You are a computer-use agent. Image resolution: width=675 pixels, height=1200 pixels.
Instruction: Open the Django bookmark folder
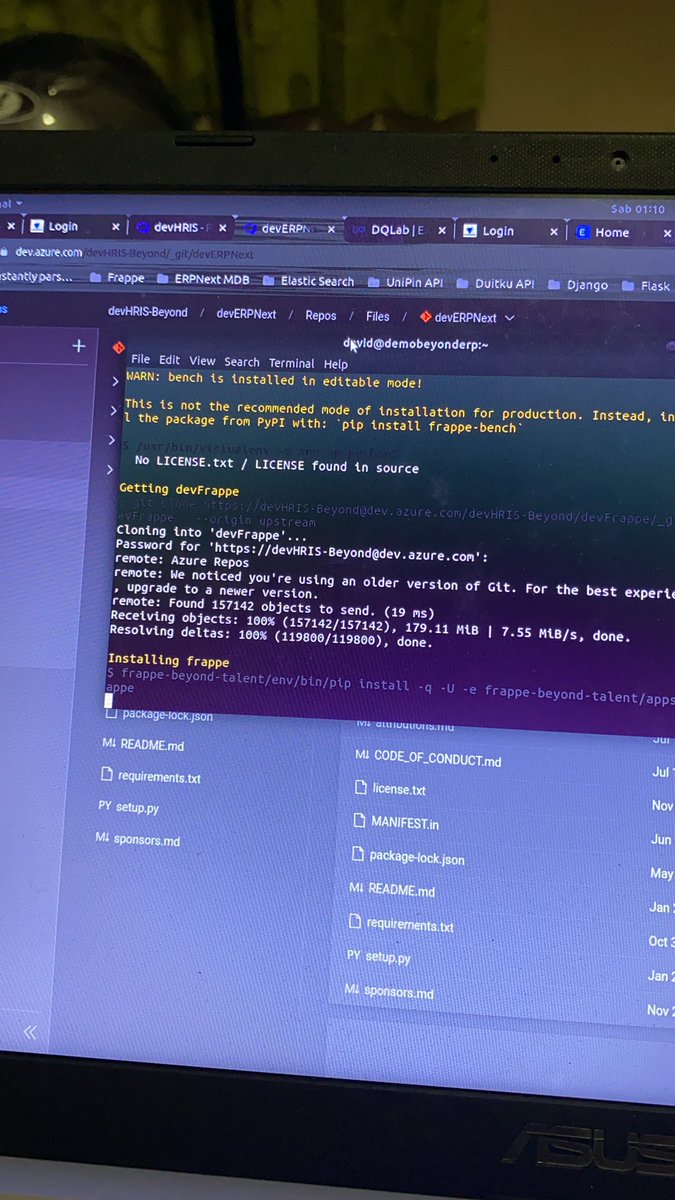click(x=578, y=285)
